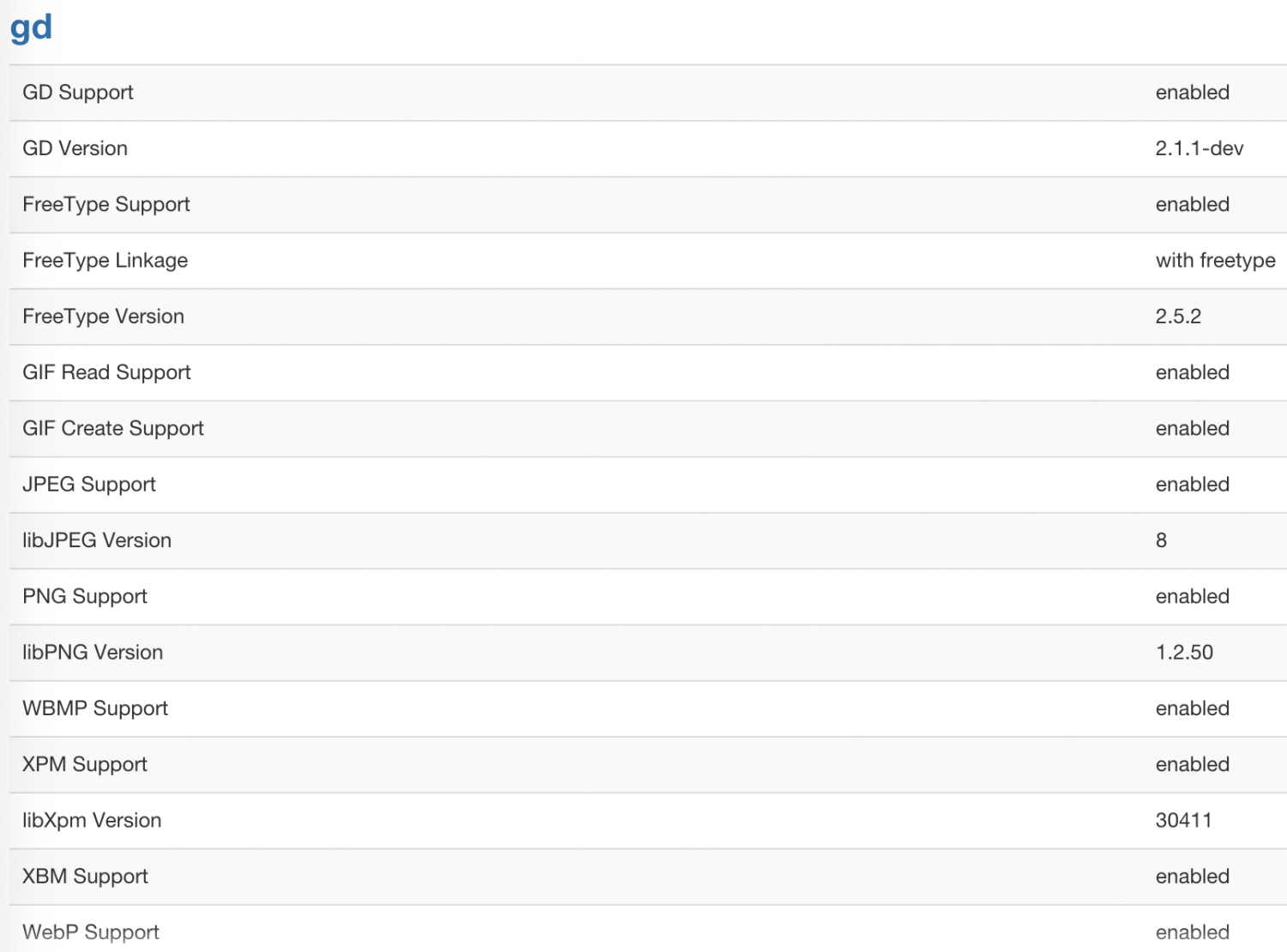The image size is (1287, 952).
Task: Select the FreeType Version value 2.5.2
Action: [x=1178, y=316]
